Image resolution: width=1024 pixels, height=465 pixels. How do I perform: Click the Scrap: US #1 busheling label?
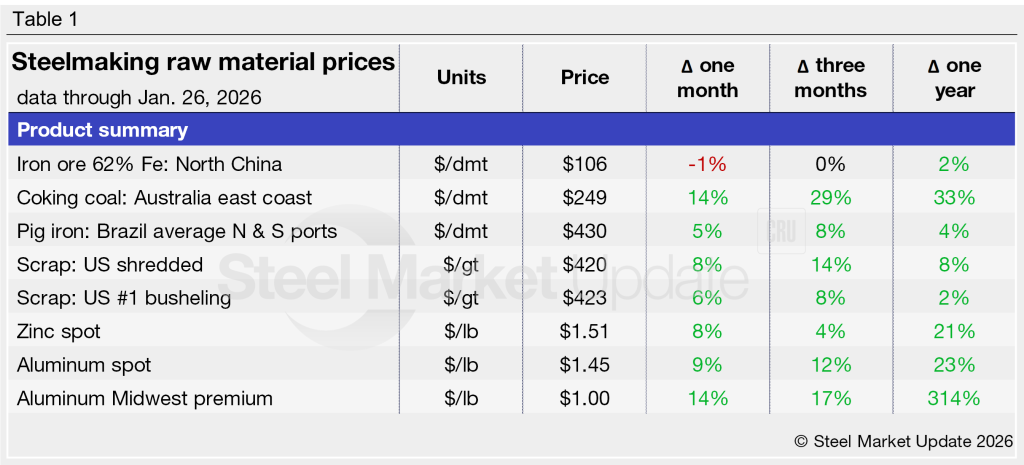coord(124,298)
